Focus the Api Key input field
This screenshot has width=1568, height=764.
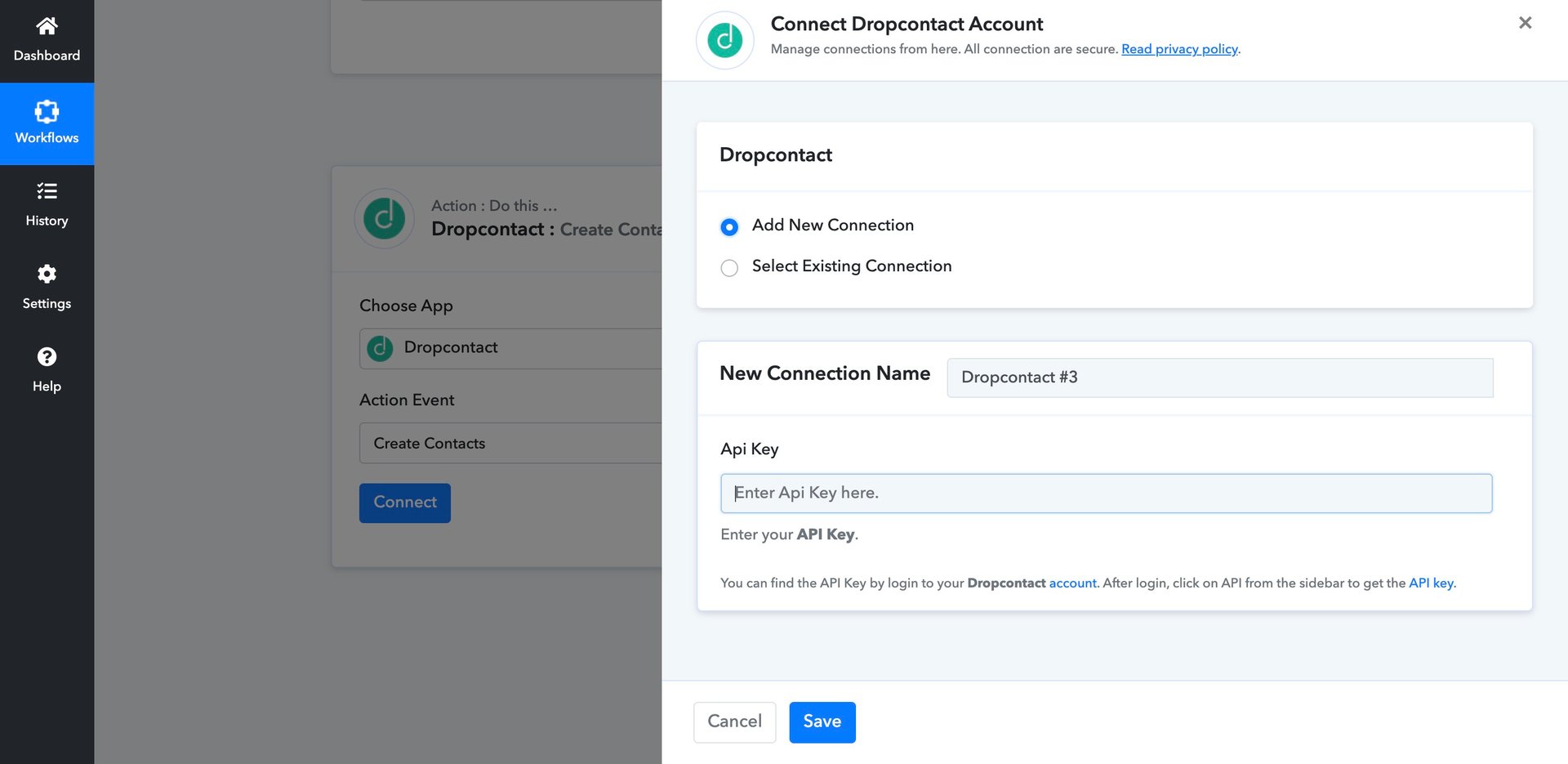pyautogui.click(x=1106, y=493)
